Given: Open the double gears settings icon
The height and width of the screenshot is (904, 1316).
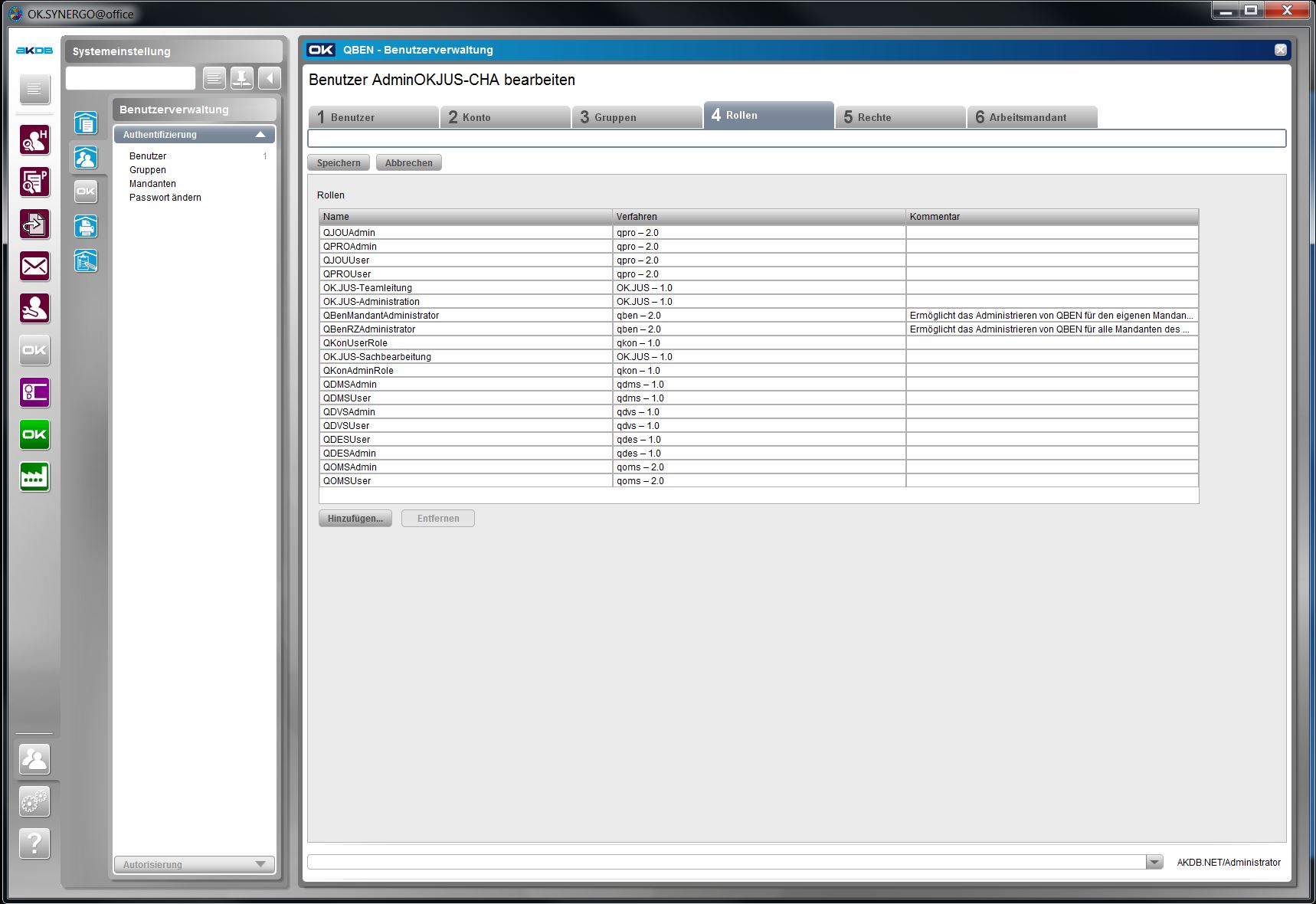Looking at the screenshot, I should (x=34, y=801).
